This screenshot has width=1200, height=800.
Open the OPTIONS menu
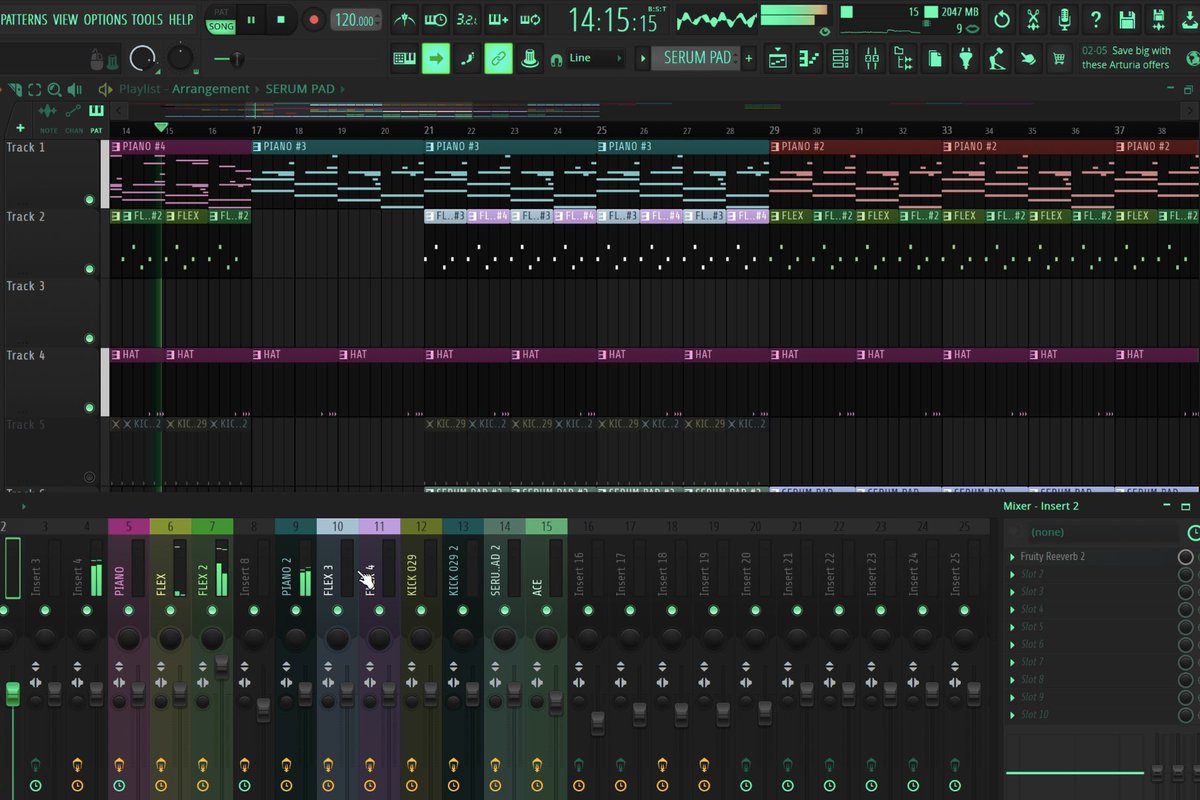click(x=105, y=19)
